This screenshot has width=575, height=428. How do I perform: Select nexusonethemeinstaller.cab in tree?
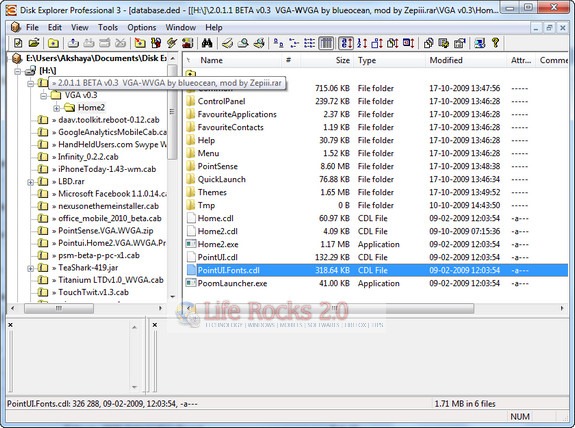point(109,206)
